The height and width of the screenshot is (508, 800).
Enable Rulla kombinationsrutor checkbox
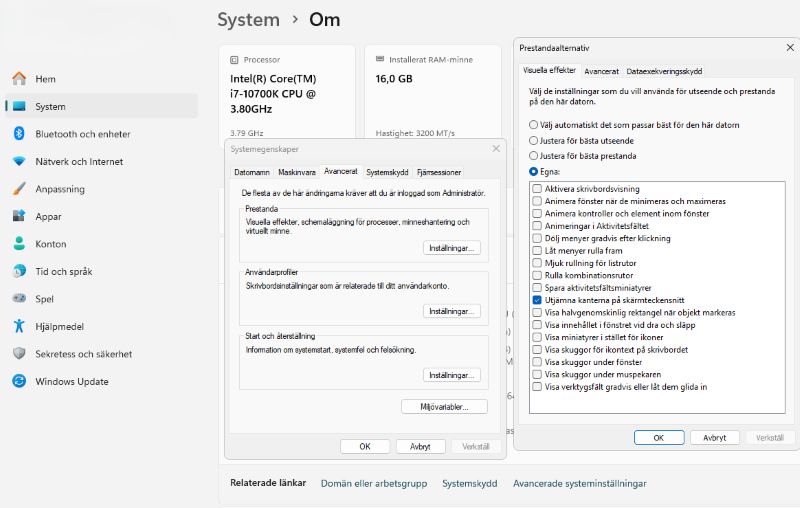[x=537, y=275]
